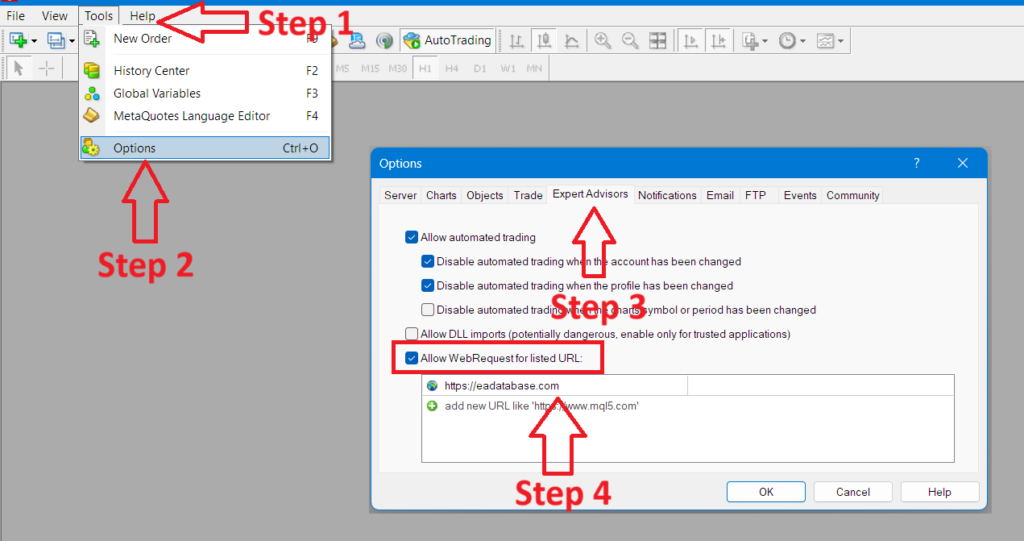The image size is (1024, 541).
Task: Toggle disable trading when profile changed
Action: pyautogui.click(x=428, y=286)
